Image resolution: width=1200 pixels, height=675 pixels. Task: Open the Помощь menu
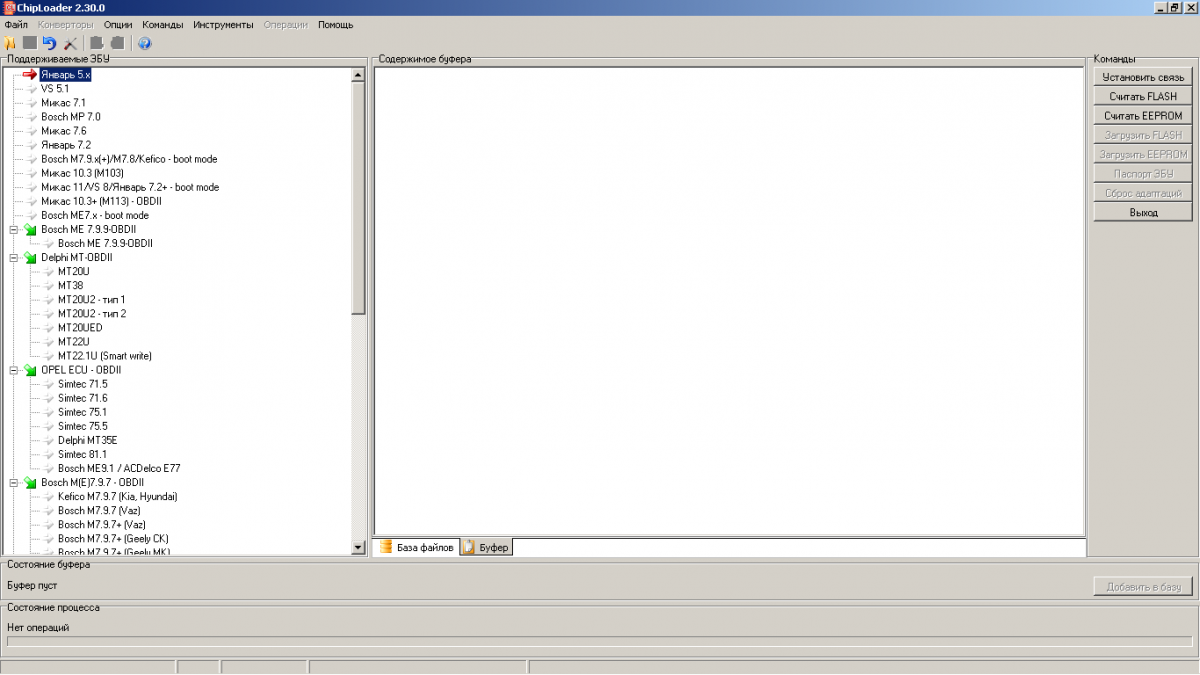335,24
